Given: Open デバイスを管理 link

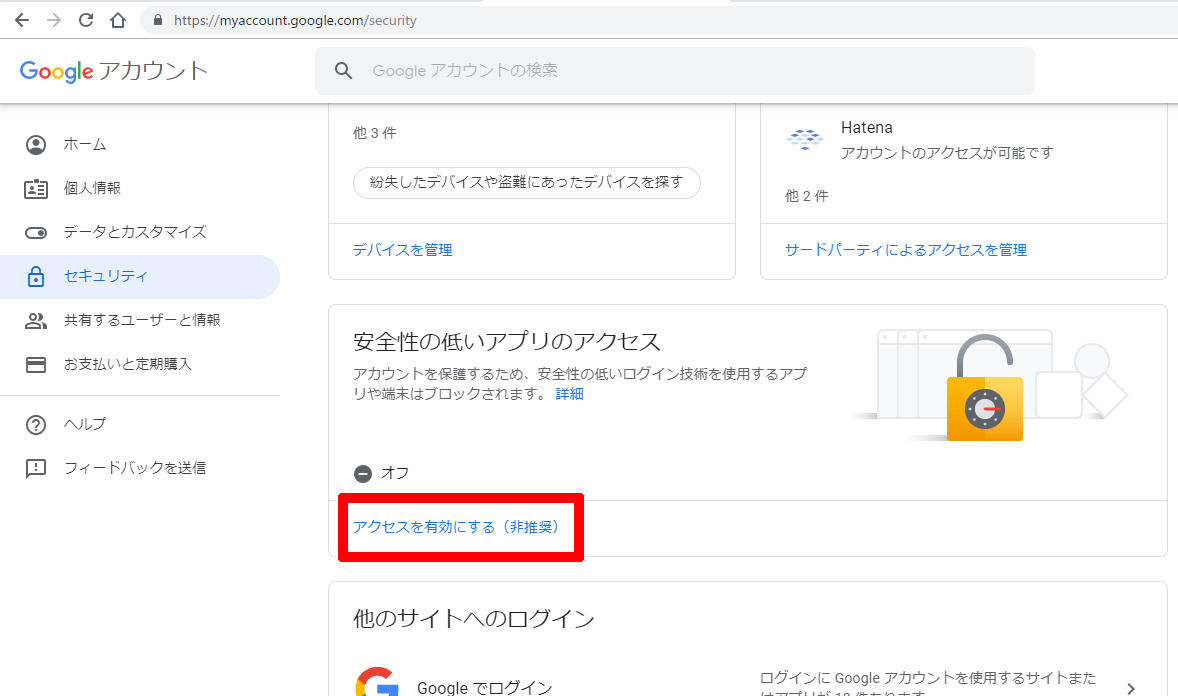Looking at the screenshot, I should click(x=403, y=250).
